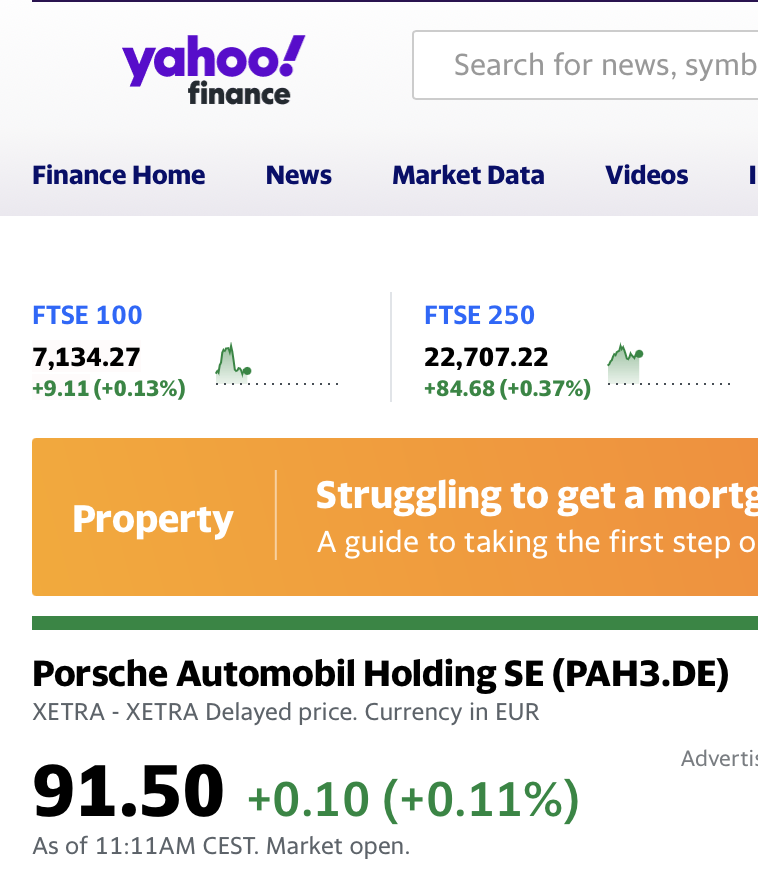Image resolution: width=758 pixels, height=882 pixels.
Task: Select the XETRA Delayed price currency note
Action: (x=286, y=712)
